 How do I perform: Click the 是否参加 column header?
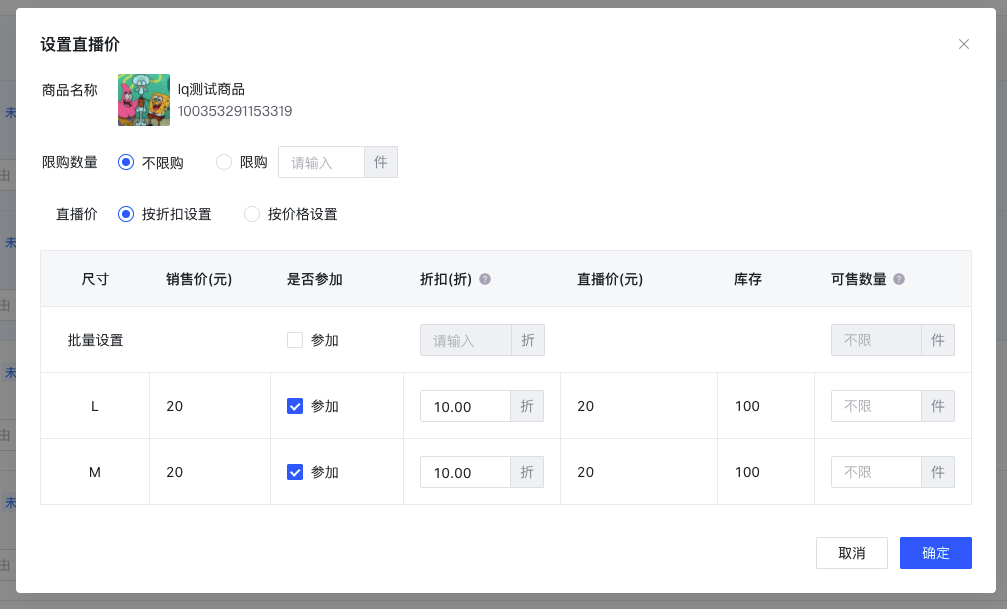[315, 279]
